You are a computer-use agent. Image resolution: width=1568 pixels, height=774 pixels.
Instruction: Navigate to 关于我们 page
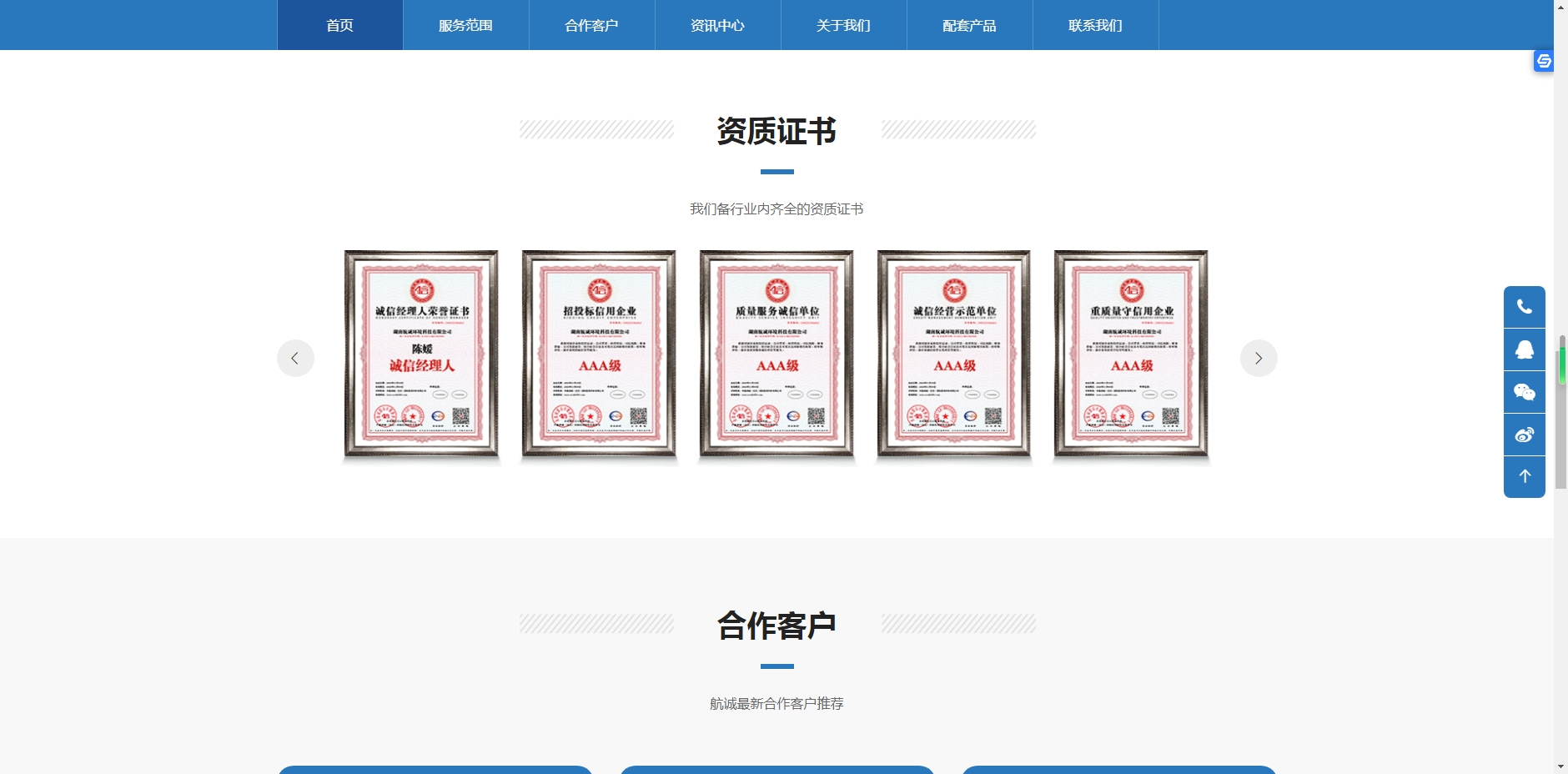coord(843,26)
